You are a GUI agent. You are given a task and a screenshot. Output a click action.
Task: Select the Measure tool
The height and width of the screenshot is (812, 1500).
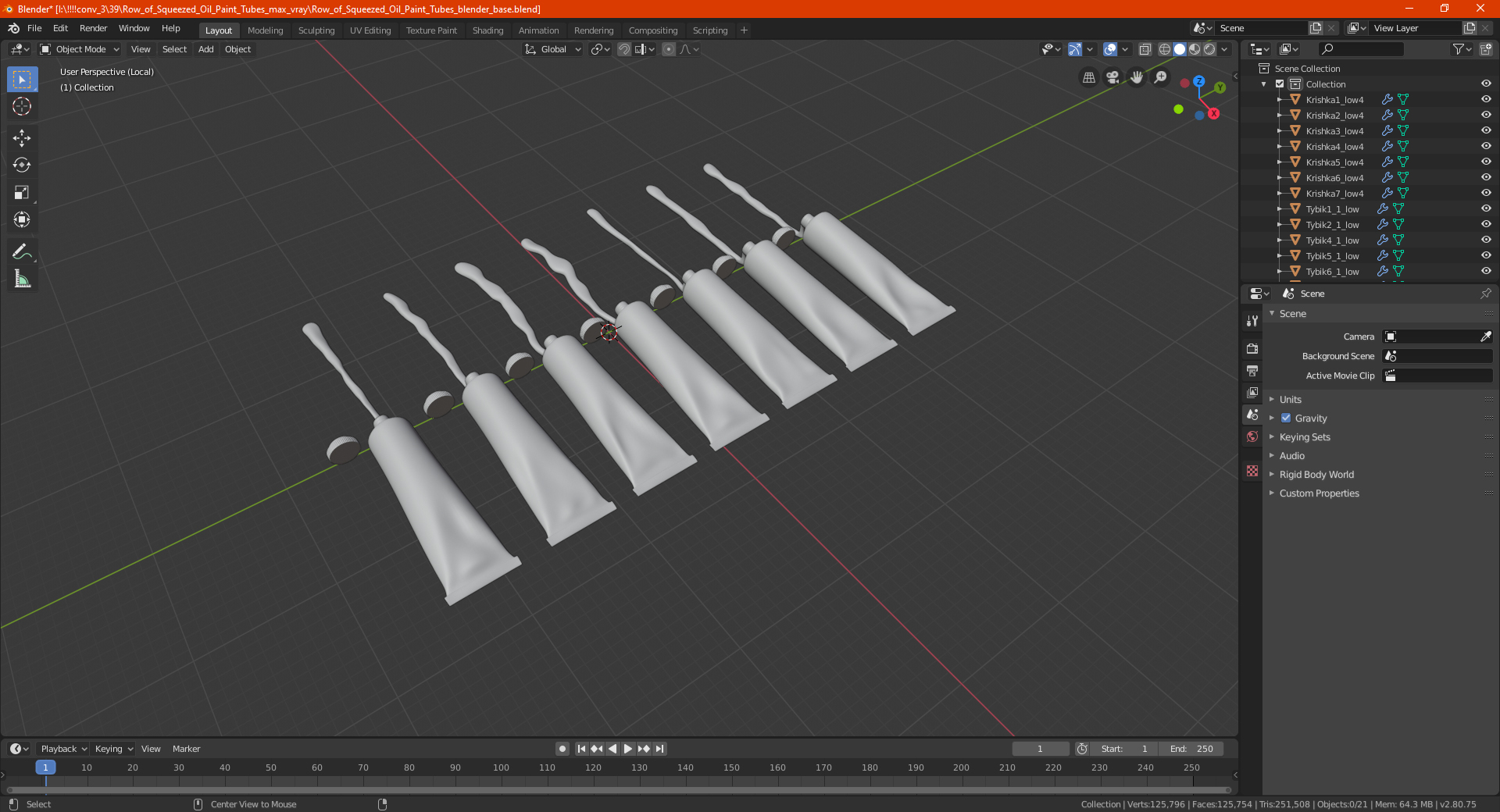[x=22, y=279]
